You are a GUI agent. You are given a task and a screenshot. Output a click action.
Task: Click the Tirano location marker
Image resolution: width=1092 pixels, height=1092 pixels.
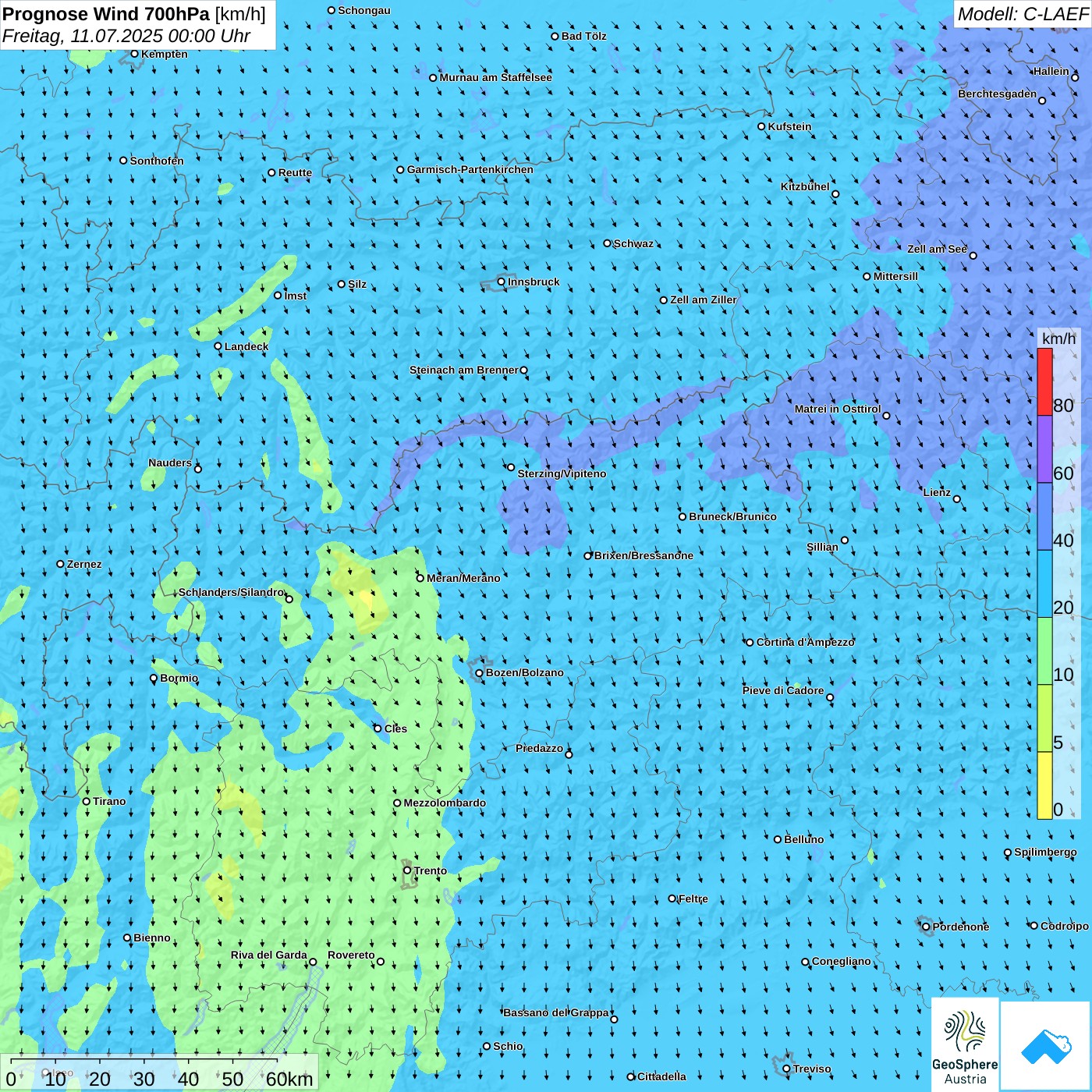(x=87, y=801)
